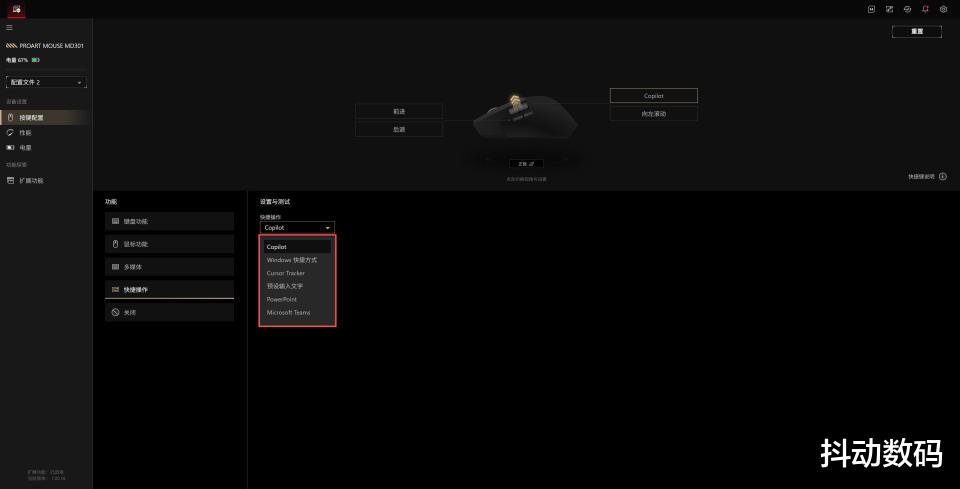Click the PROART MOUSE MD301 device name
Viewport: 960px width, 489px height.
coord(51,46)
